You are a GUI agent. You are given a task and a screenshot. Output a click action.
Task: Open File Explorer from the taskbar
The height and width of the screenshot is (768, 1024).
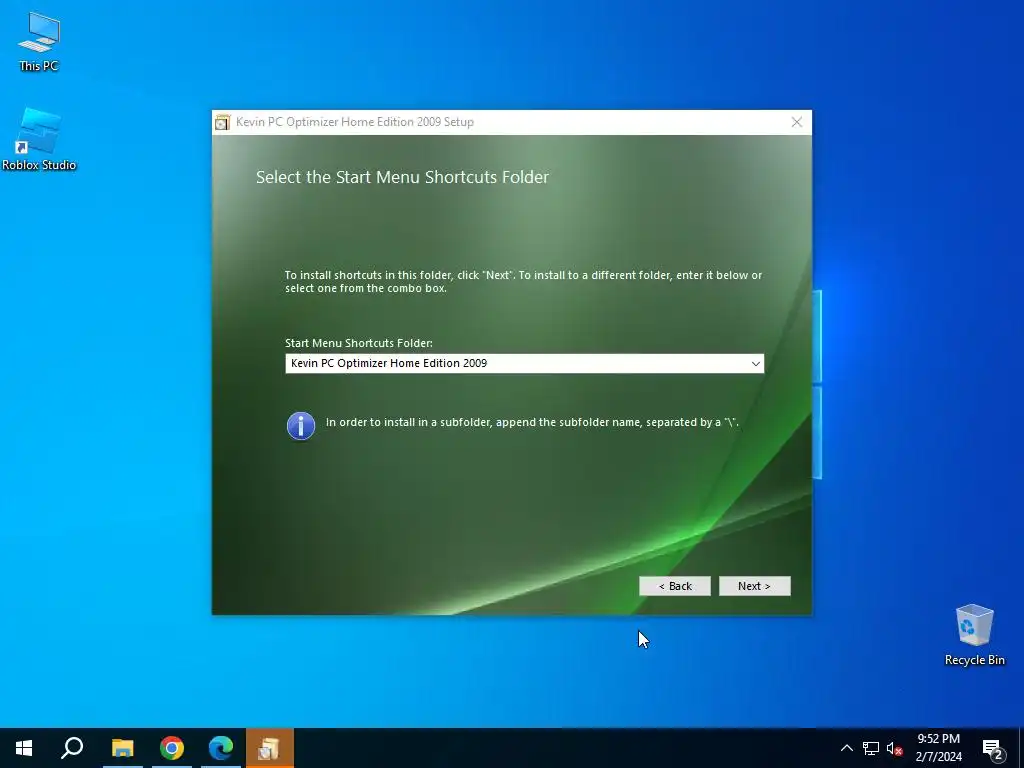click(122, 748)
